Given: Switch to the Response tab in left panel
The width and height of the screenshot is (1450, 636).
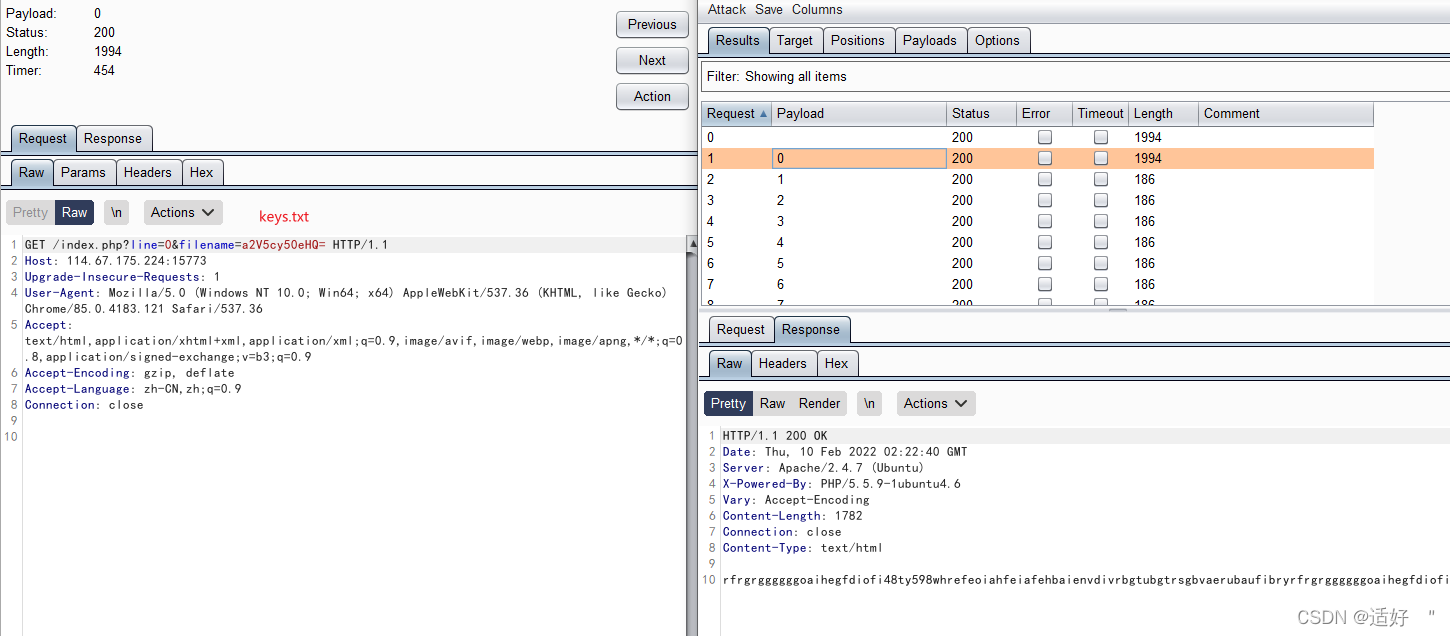Looking at the screenshot, I should point(113,138).
